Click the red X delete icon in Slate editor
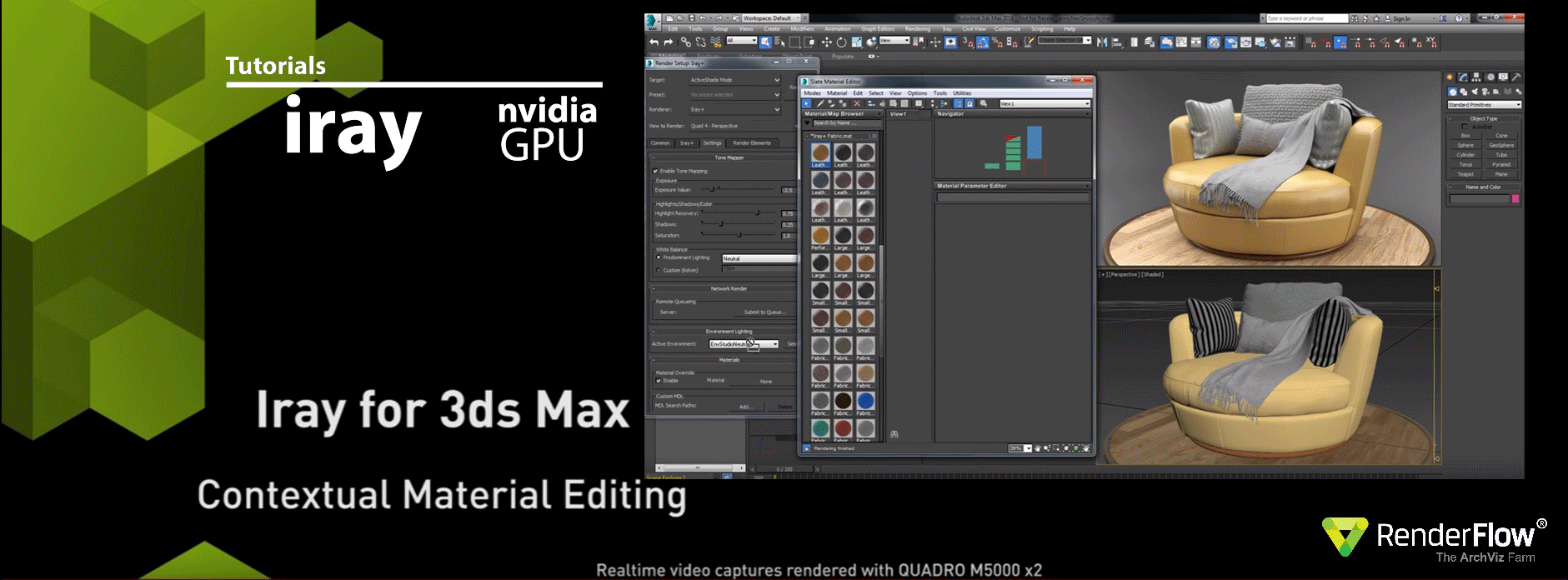The height and width of the screenshot is (580, 1568). coord(857,103)
